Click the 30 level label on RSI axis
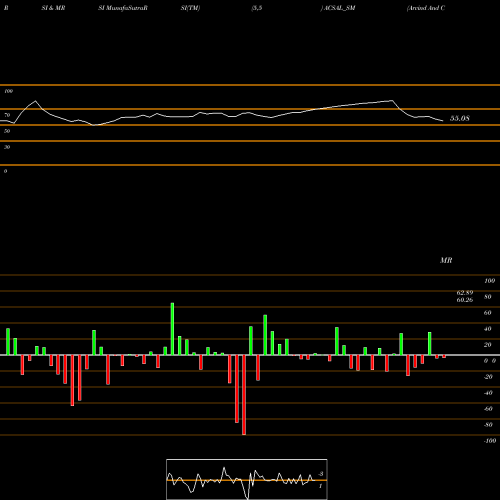This screenshot has height=500, width=500. pos(7,147)
